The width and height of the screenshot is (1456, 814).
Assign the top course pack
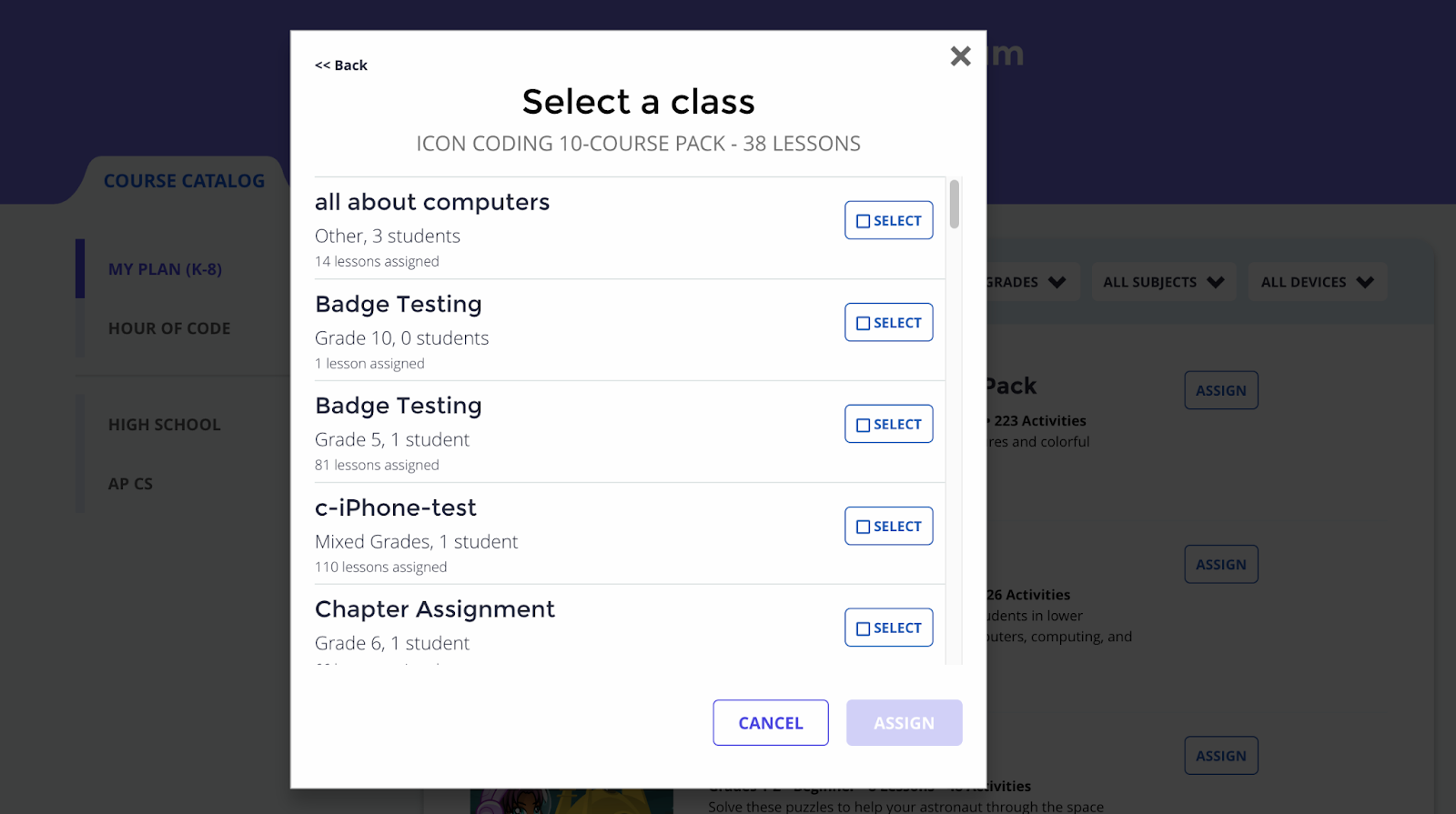coord(1221,390)
